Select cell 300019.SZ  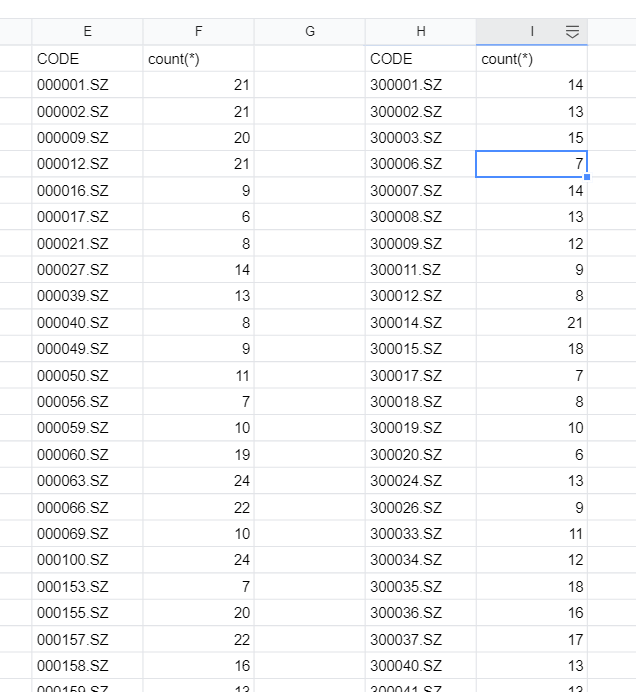tap(421, 428)
